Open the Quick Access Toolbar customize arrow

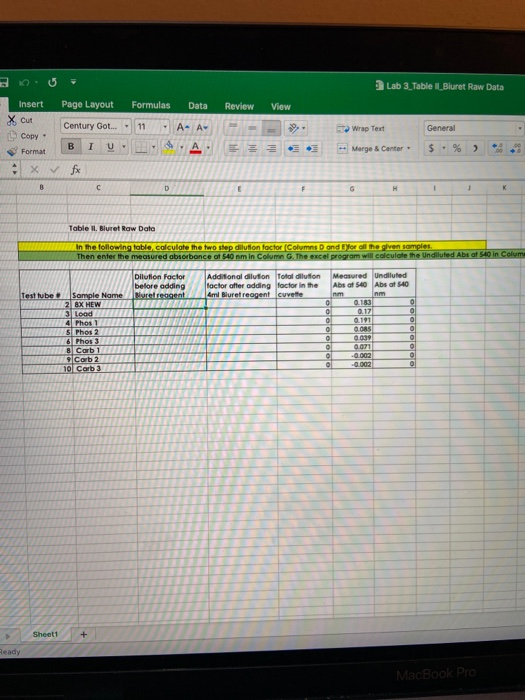click(74, 82)
